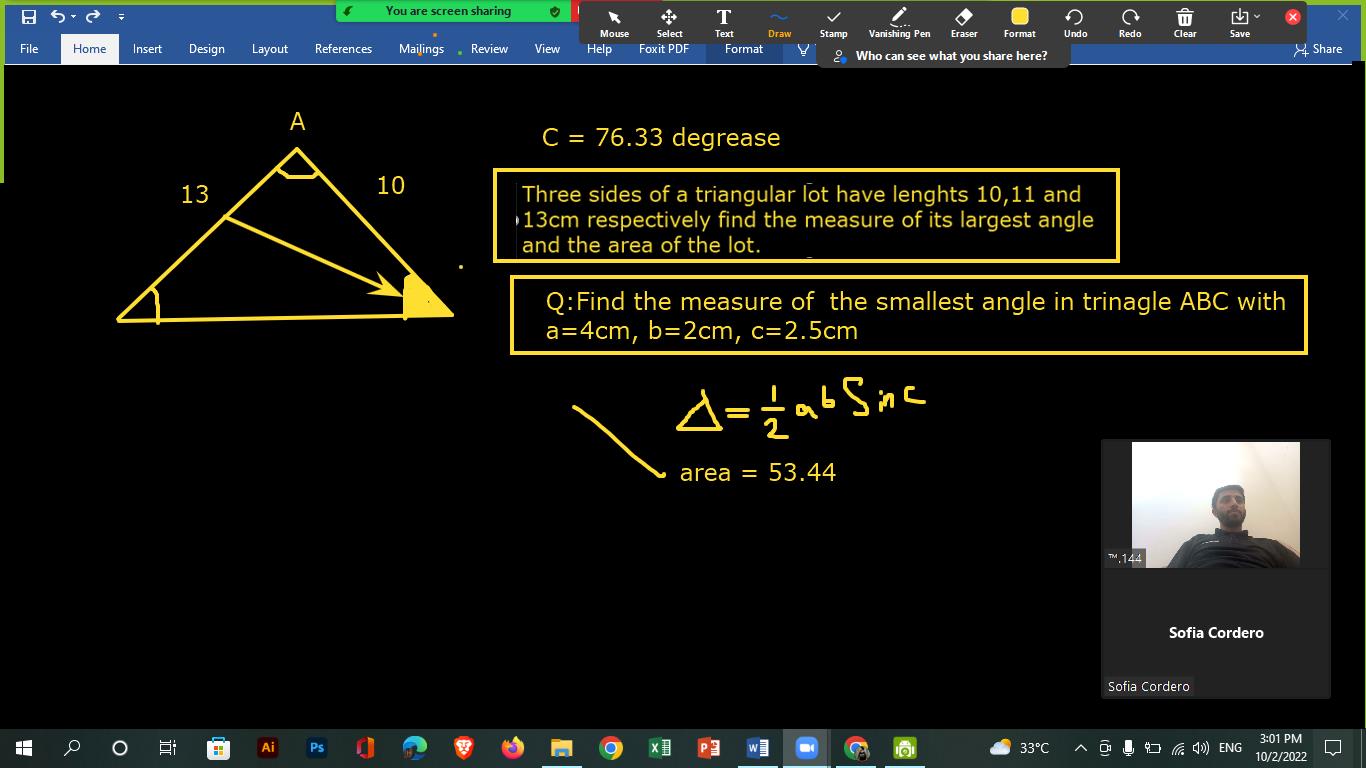
Task: Click the Share button in Word
Action: click(1318, 49)
